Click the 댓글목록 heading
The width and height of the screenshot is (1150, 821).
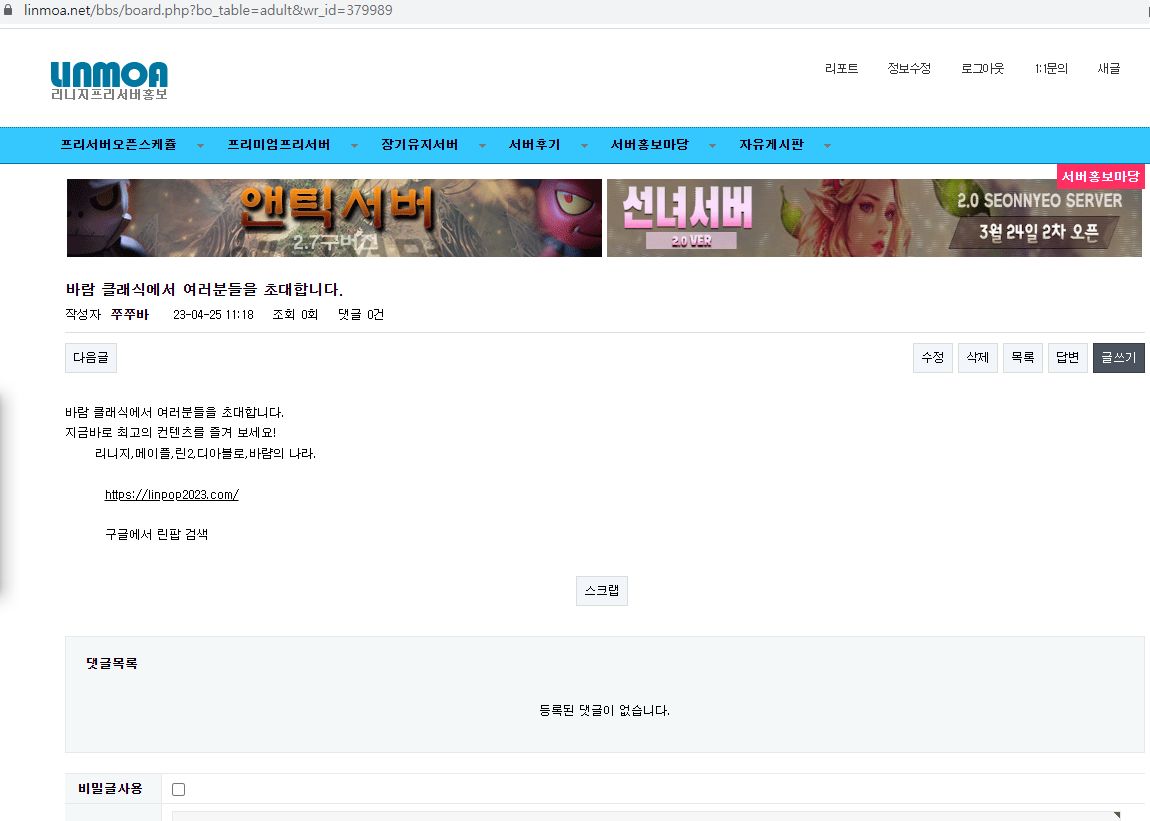111,663
